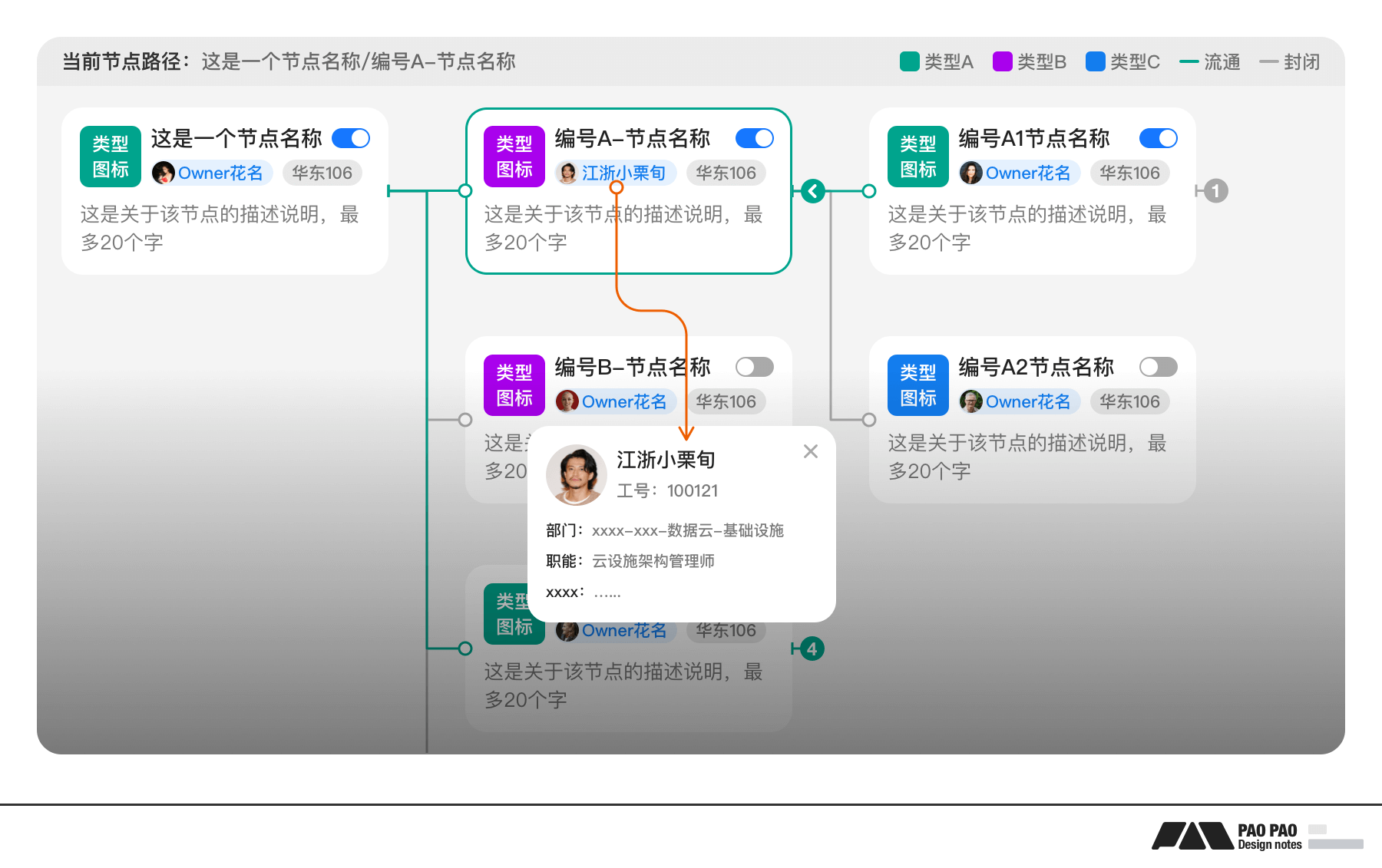Click Owner花名 on 编号A1节点名称

[1019, 173]
